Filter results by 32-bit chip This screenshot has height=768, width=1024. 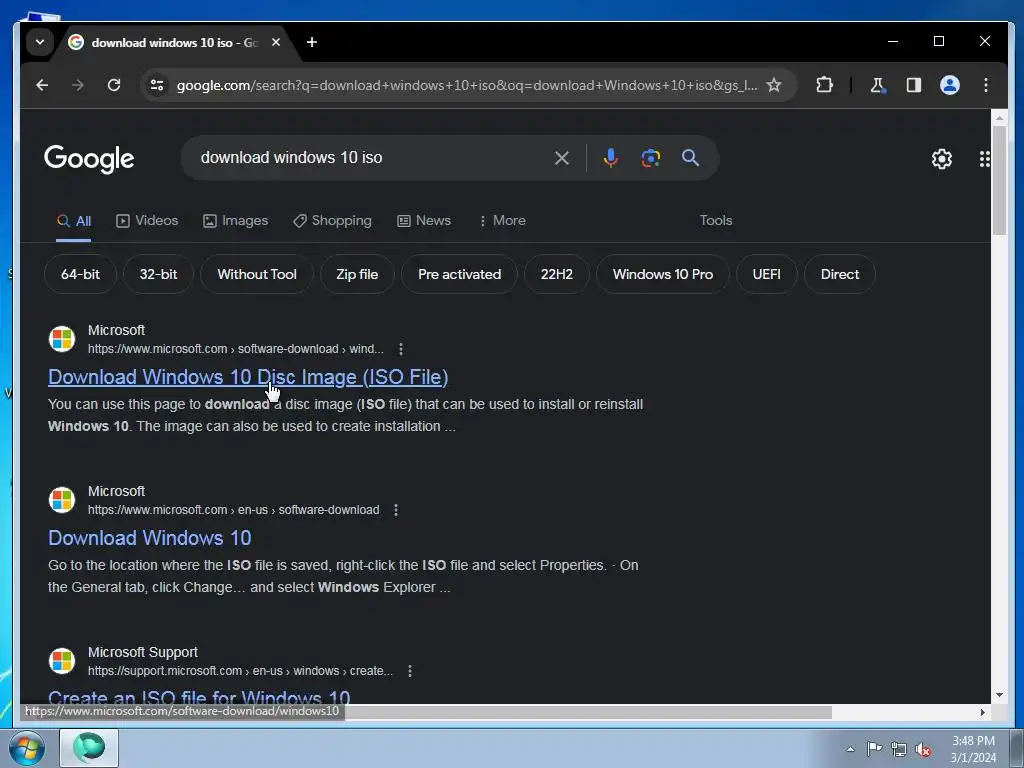pos(158,274)
